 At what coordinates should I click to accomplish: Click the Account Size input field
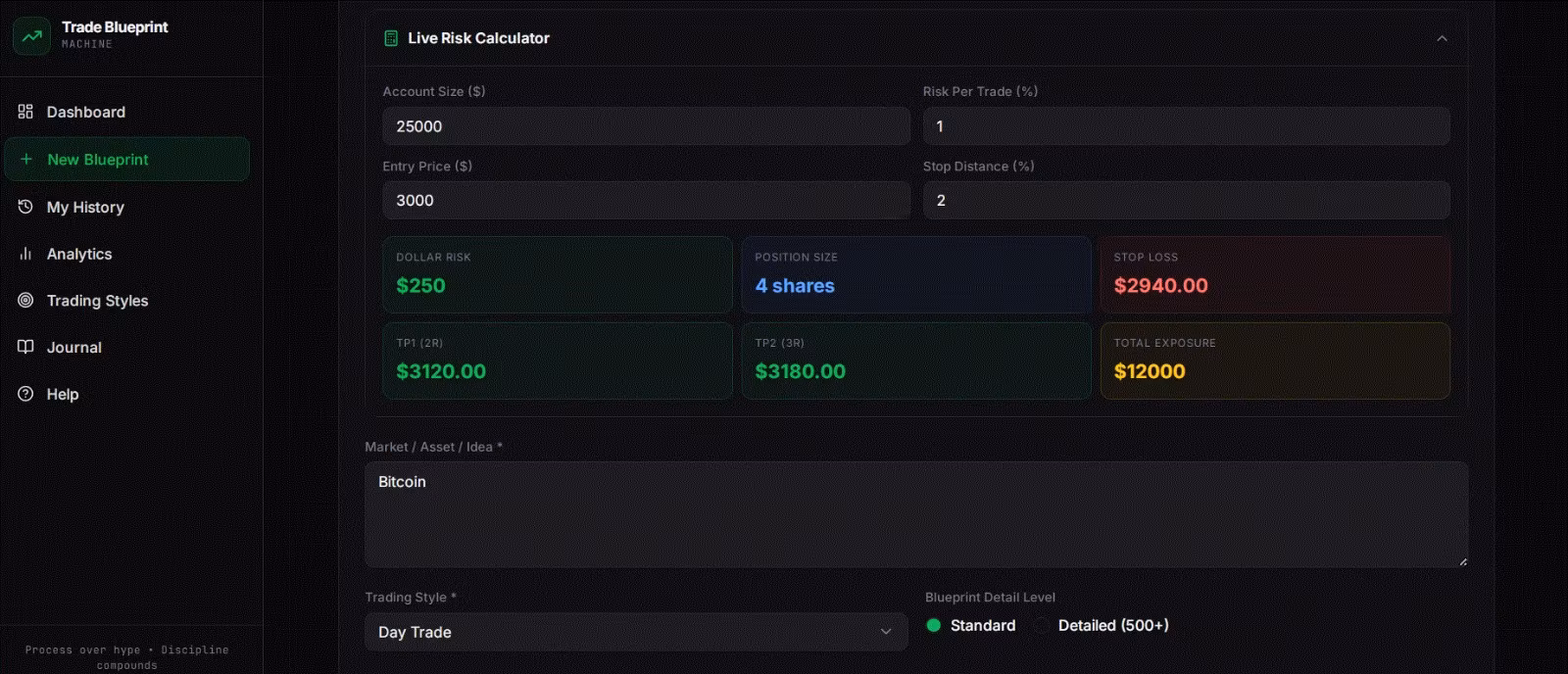646,126
